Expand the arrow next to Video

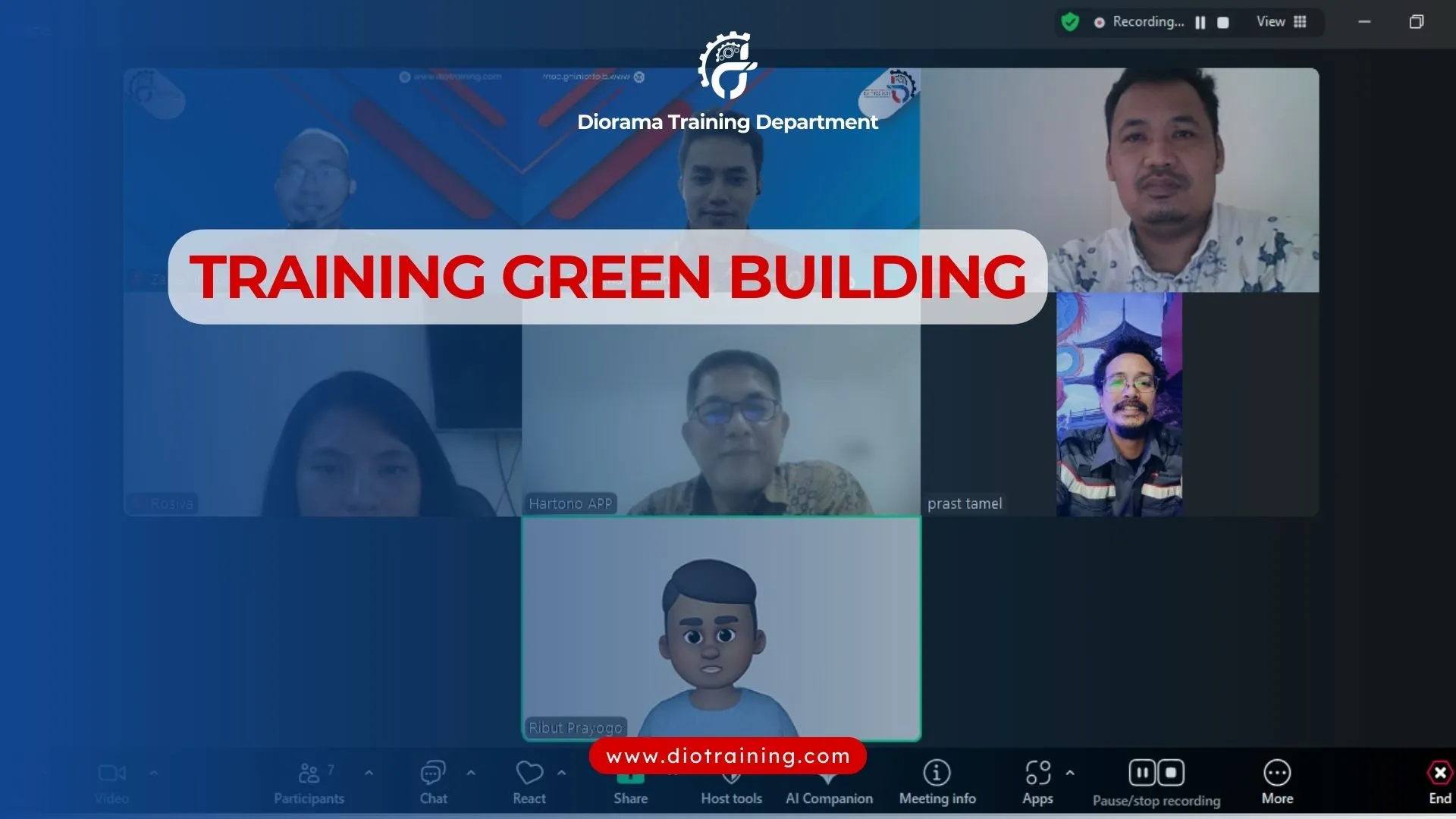pyautogui.click(x=154, y=773)
